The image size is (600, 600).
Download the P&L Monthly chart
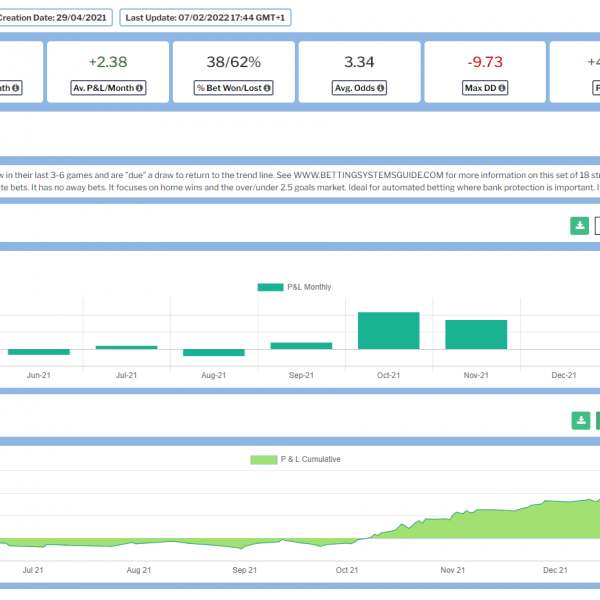579,226
